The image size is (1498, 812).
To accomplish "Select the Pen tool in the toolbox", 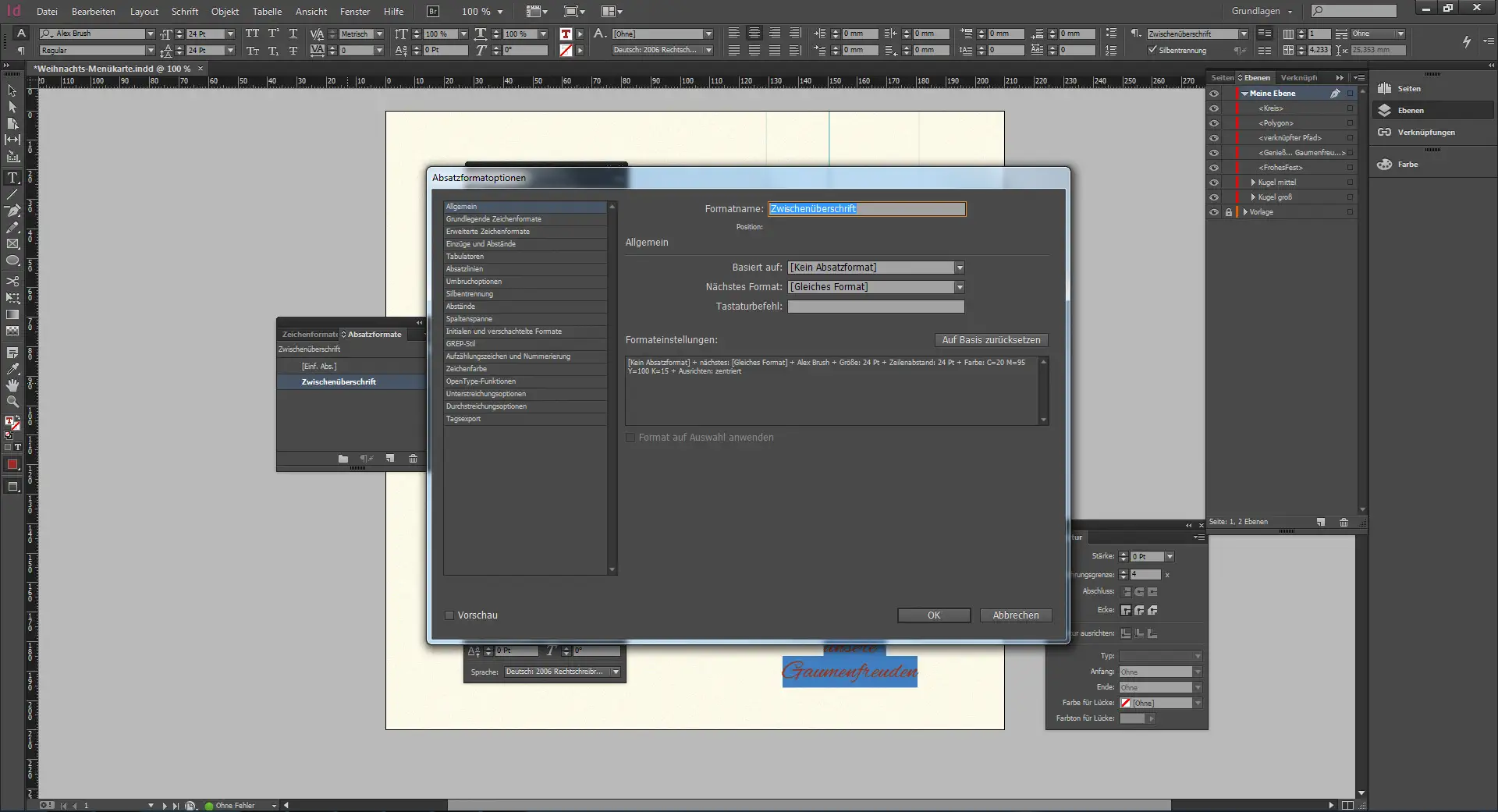I will [12, 211].
